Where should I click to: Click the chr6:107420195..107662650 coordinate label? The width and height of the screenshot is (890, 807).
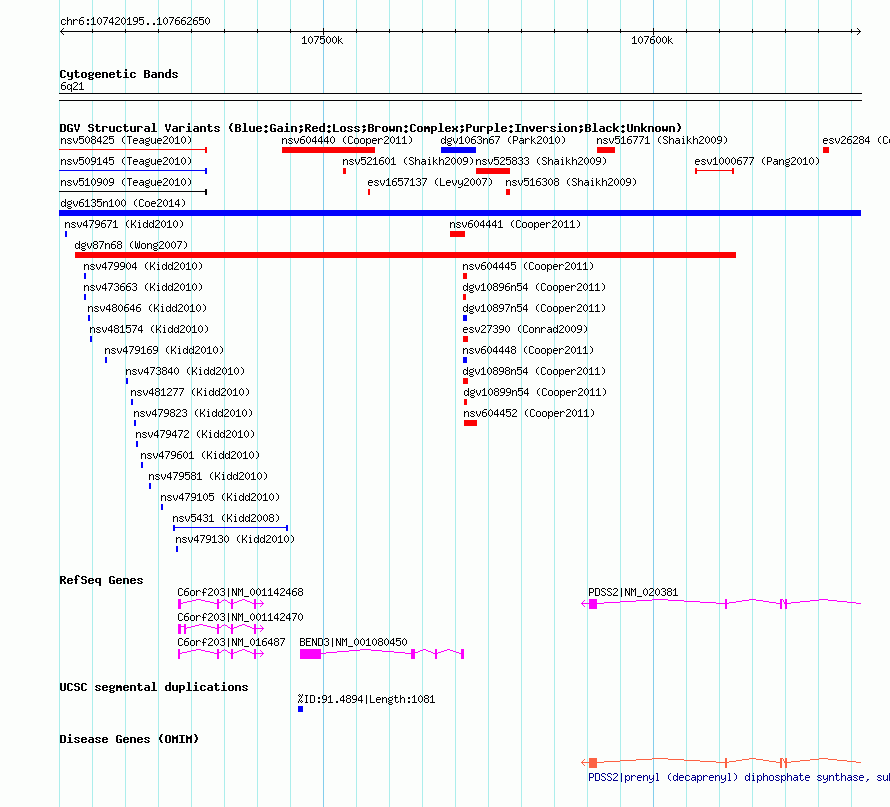pos(135,21)
